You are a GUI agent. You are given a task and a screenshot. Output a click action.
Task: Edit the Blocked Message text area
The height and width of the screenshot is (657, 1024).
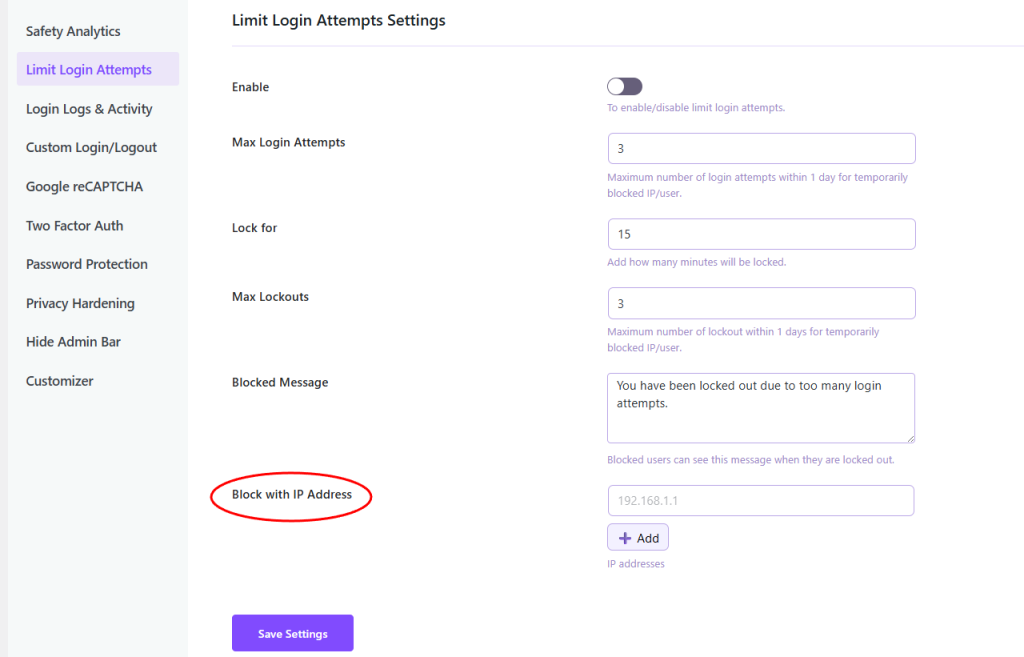point(761,407)
